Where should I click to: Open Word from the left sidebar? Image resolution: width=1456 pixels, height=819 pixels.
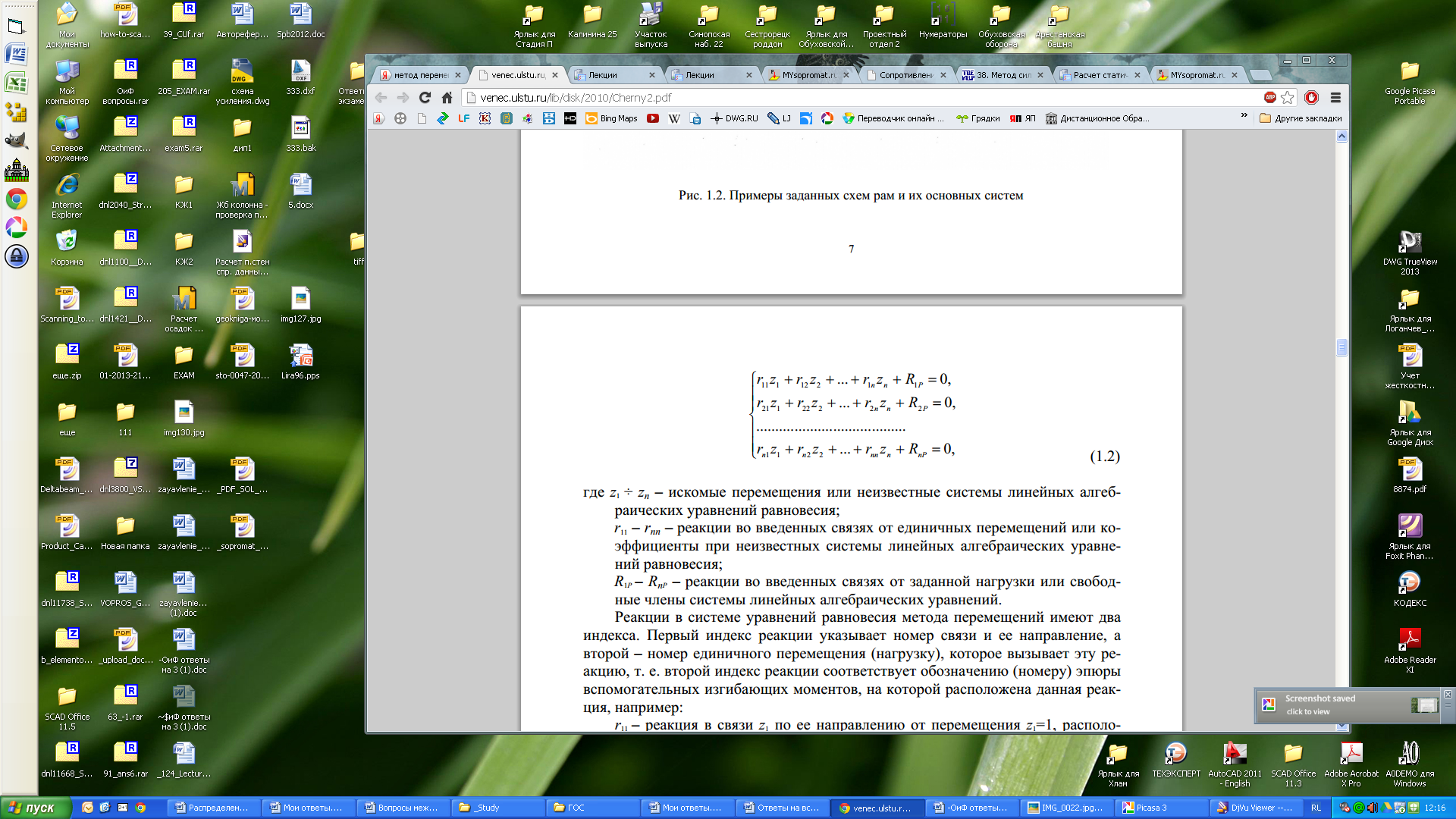coord(16,54)
